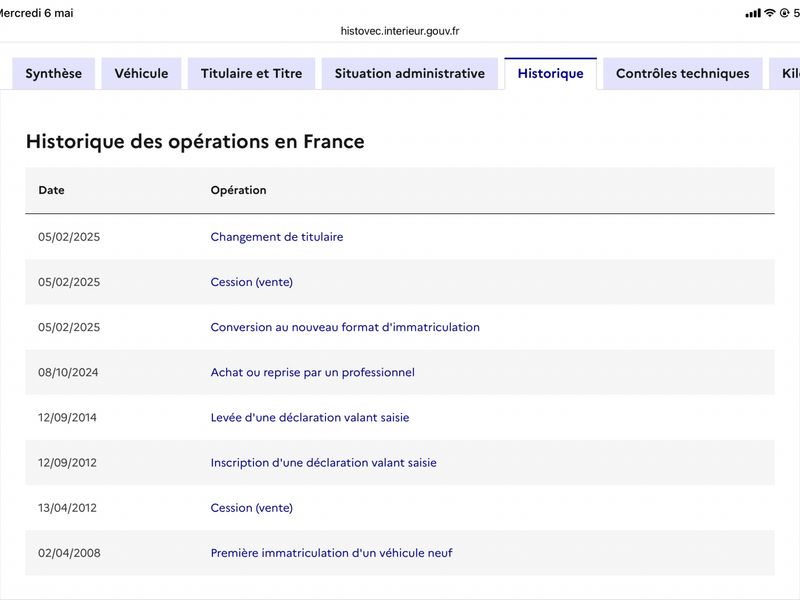Select the Situation administrative tab

tap(410, 73)
